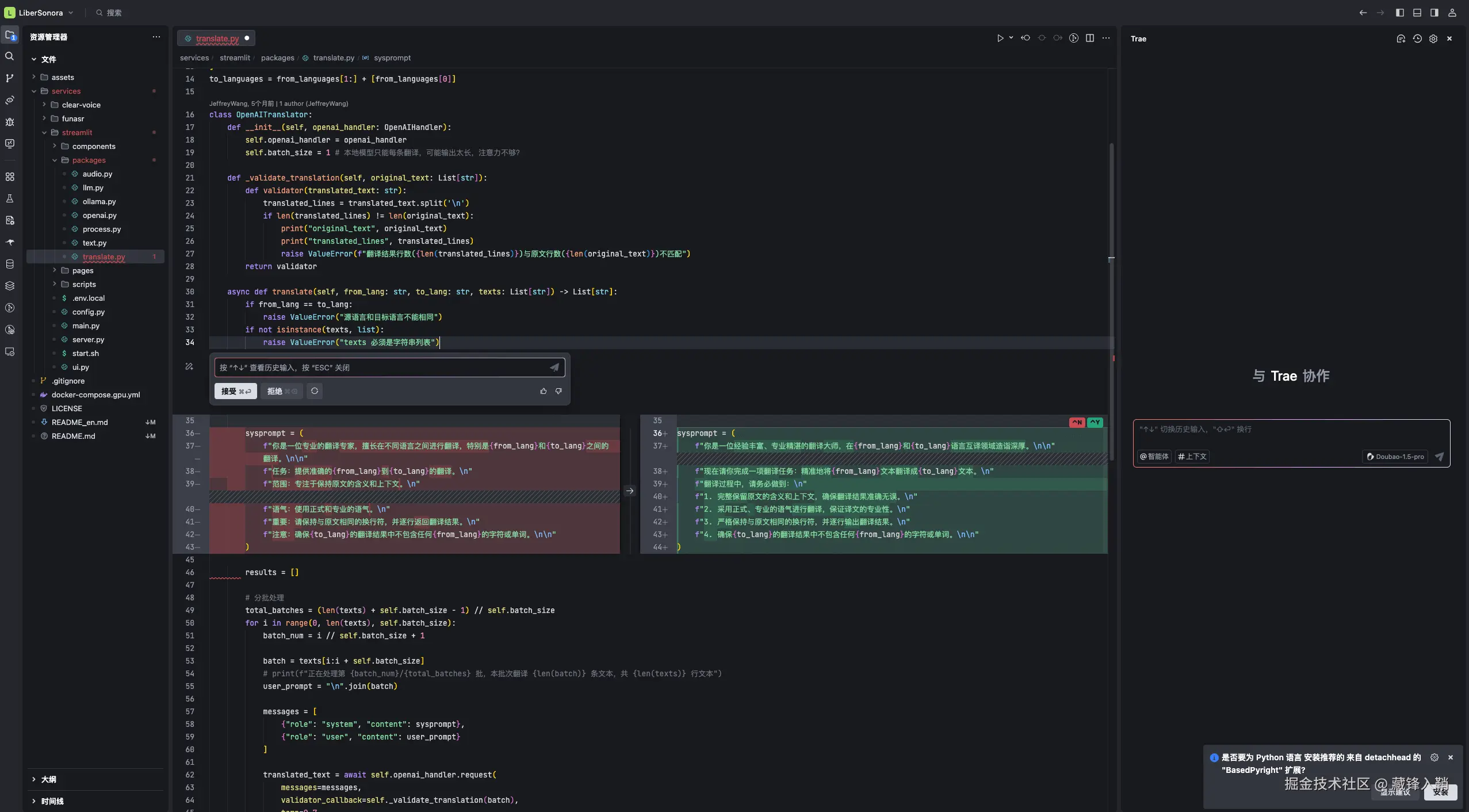Open Trae panel settings gear
1469x812 pixels.
1433,39
